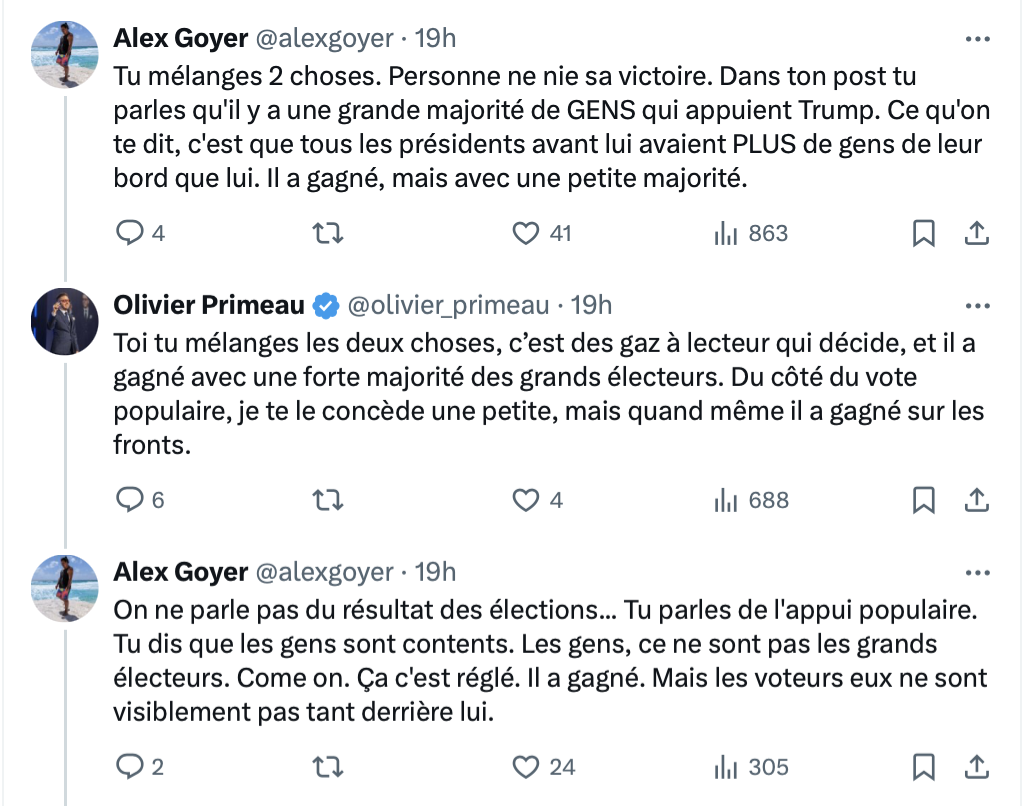Share Alex Goyer's first tweet
This screenshot has height=806, width=1026.
(x=976, y=233)
